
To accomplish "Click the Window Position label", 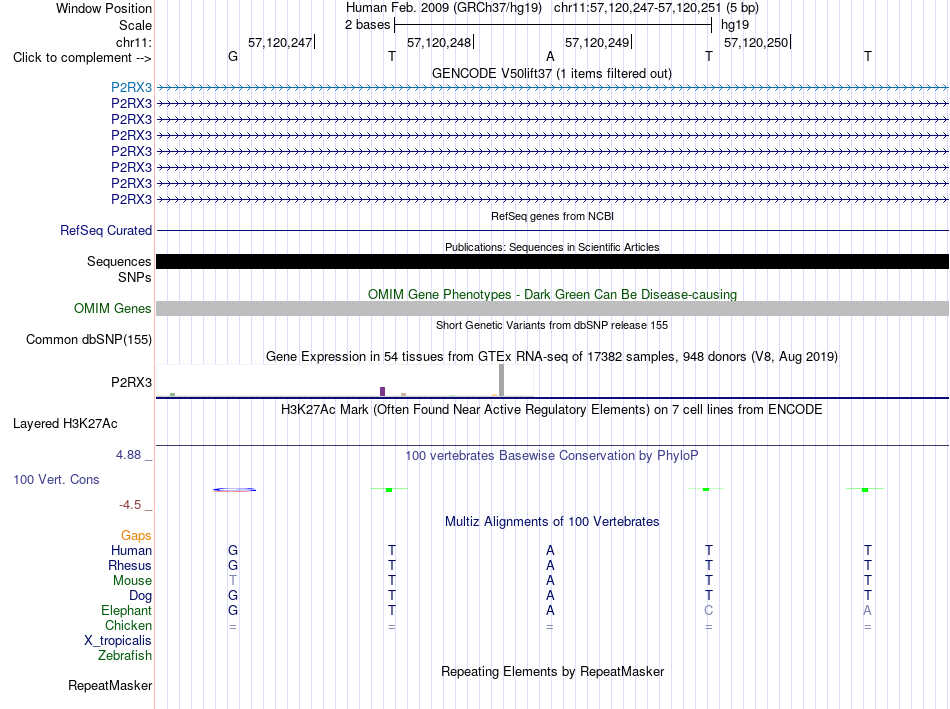I will [x=104, y=8].
